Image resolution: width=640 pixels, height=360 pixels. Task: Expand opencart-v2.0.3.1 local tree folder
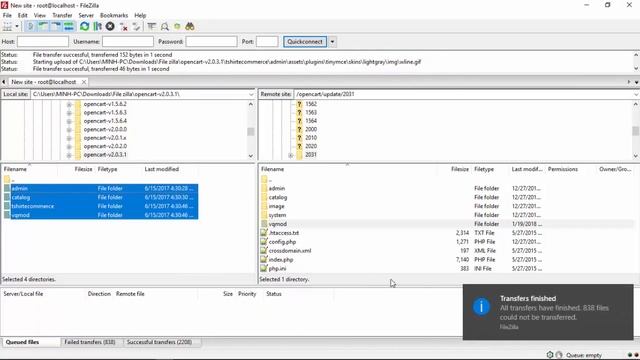tap(69, 155)
